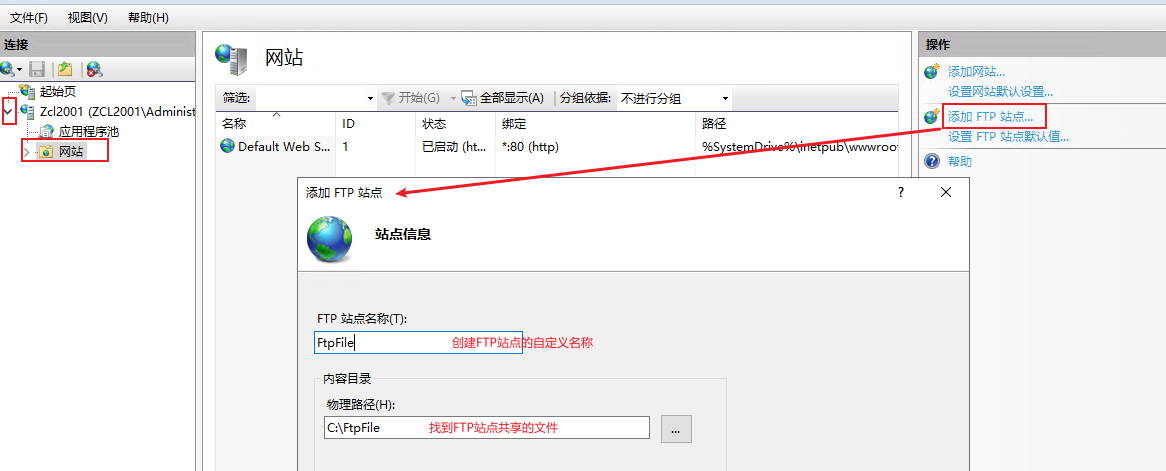1166x471 pixels.
Task: Click the 全部显示(A) show all icon
Action: click(468, 98)
